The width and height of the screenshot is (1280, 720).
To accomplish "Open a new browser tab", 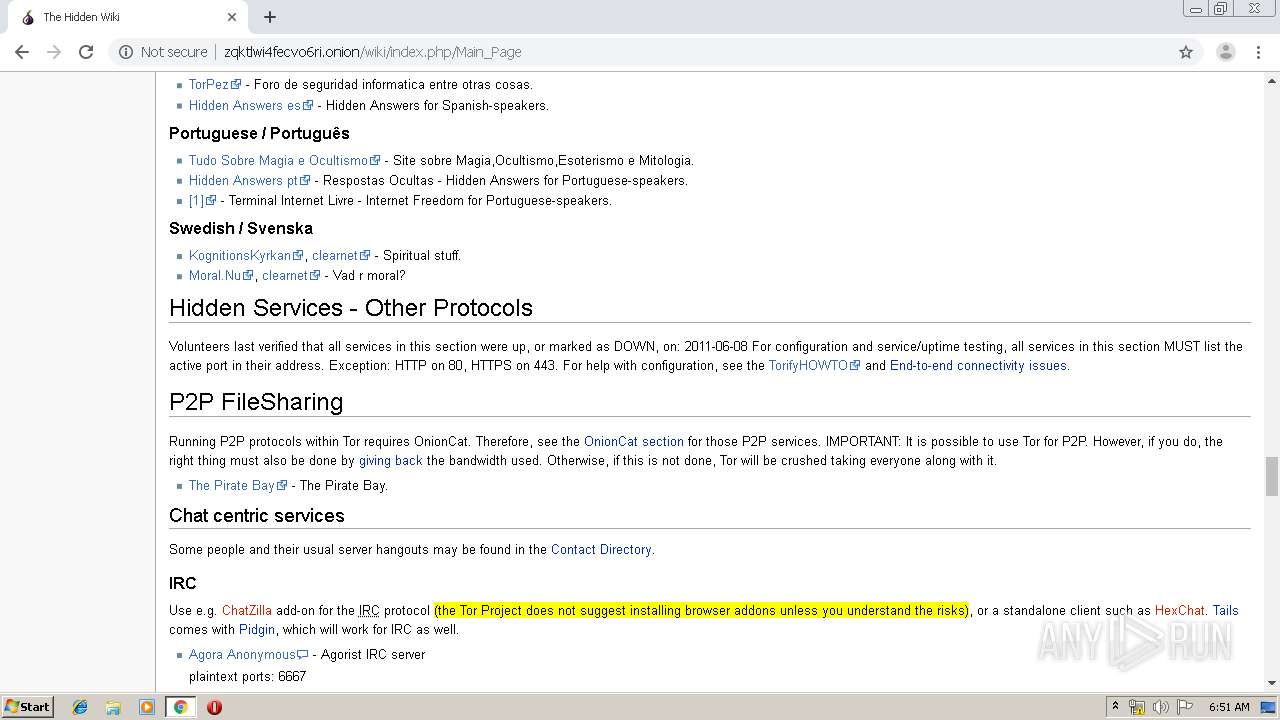I will coord(270,17).
